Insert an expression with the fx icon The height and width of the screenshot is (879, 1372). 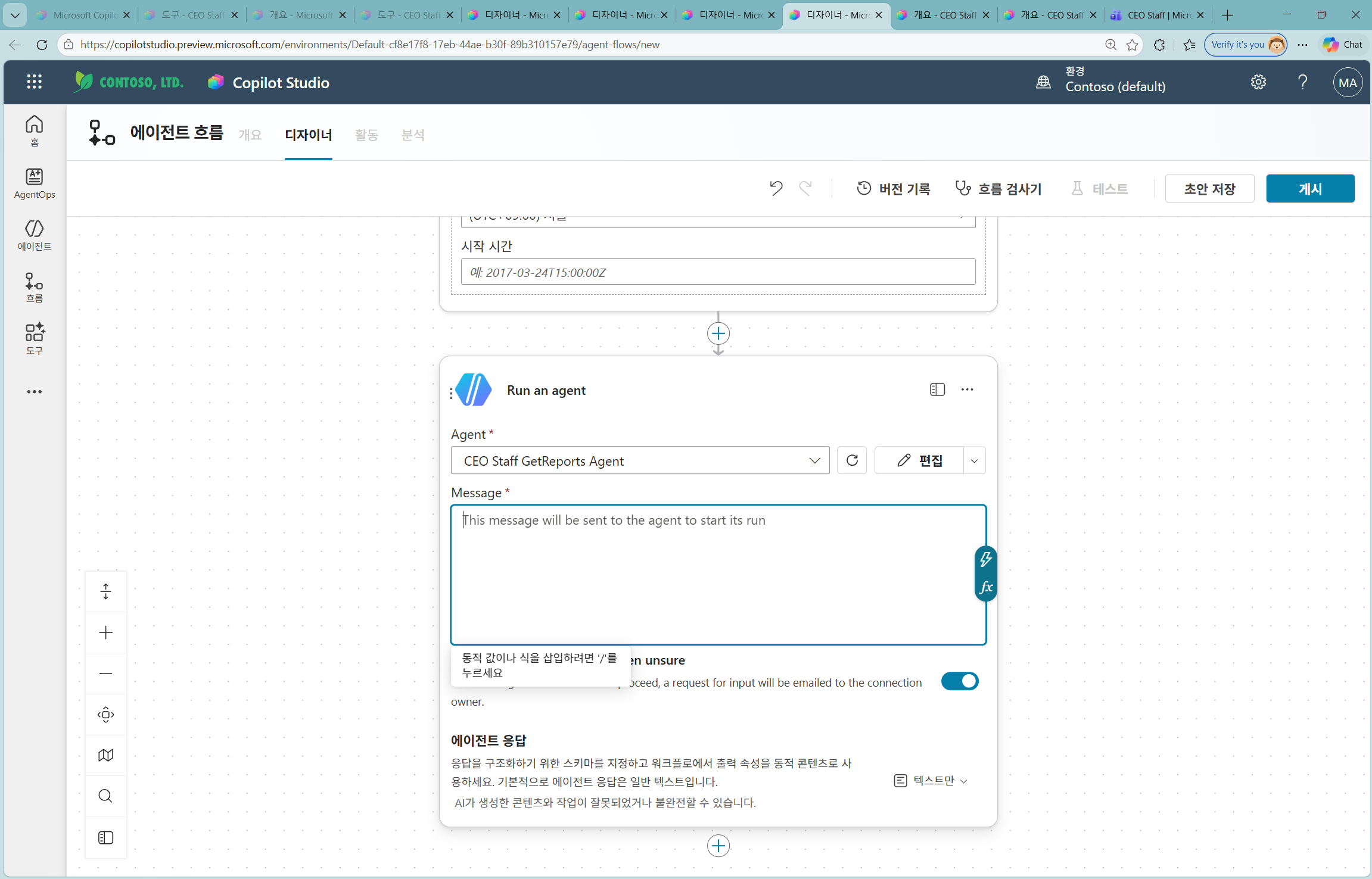click(x=986, y=587)
